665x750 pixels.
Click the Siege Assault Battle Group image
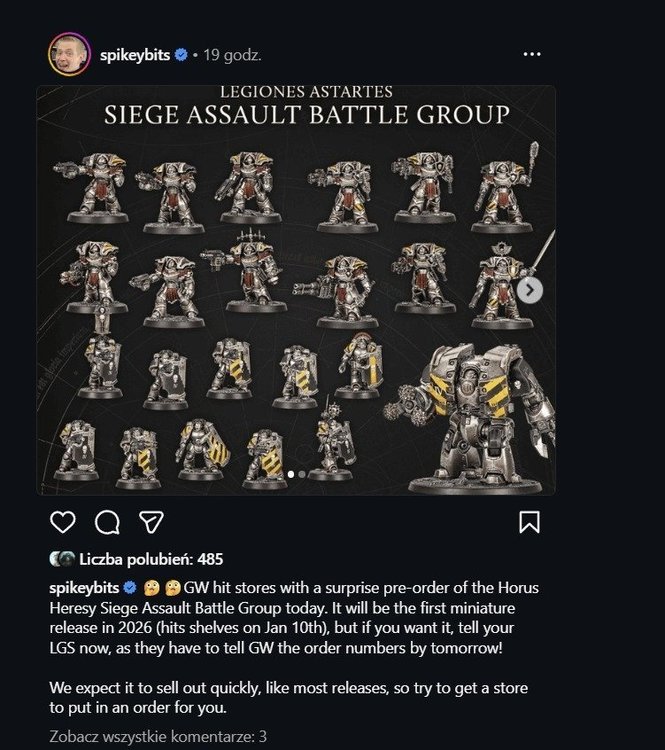click(x=296, y=290)
